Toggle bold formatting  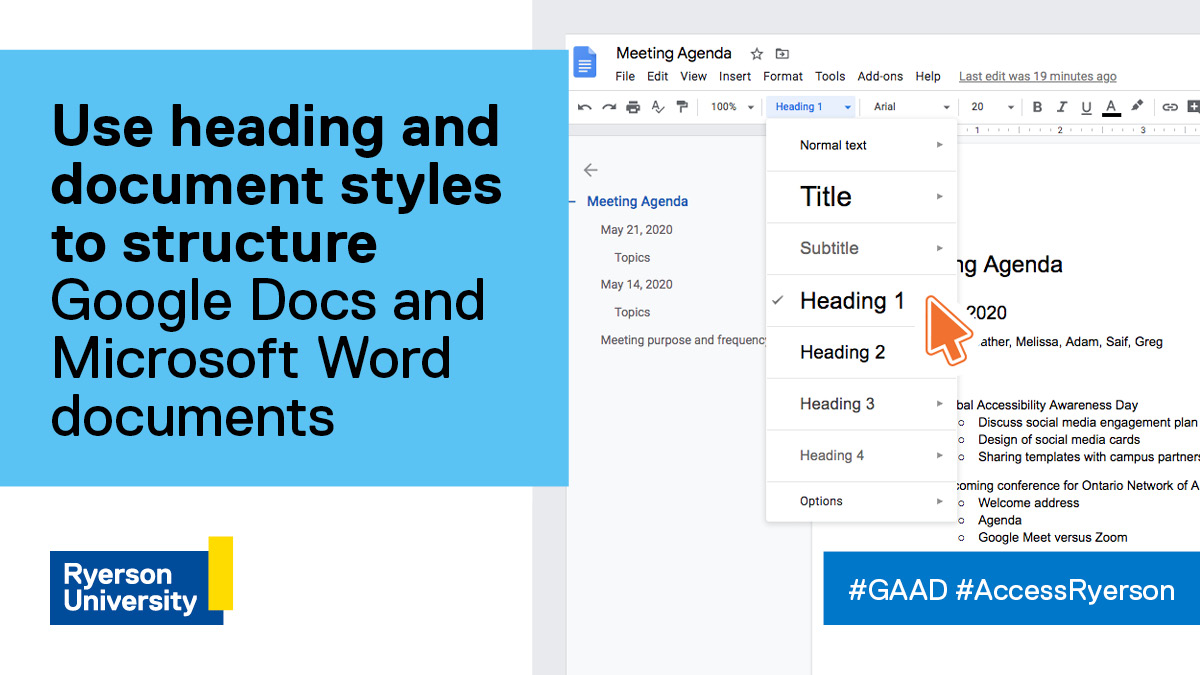(x=1037, y=107)
